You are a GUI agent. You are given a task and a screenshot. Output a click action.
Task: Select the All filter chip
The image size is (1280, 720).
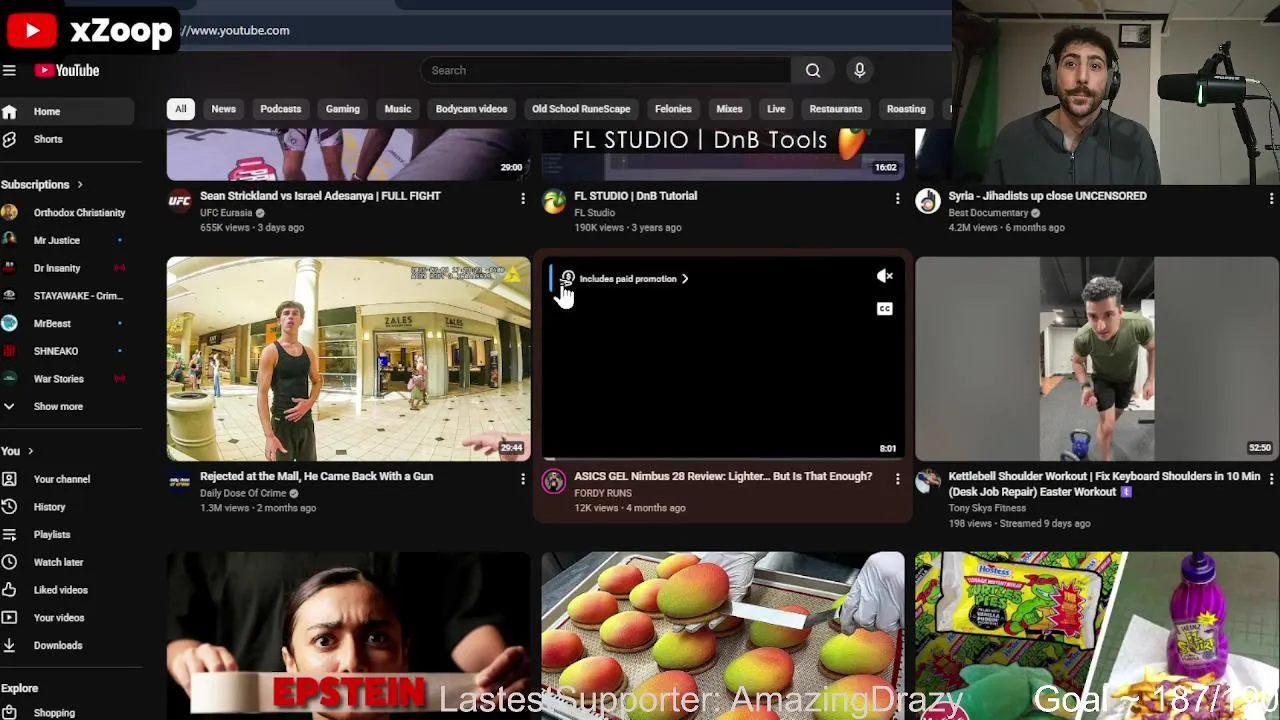(180, 109)
